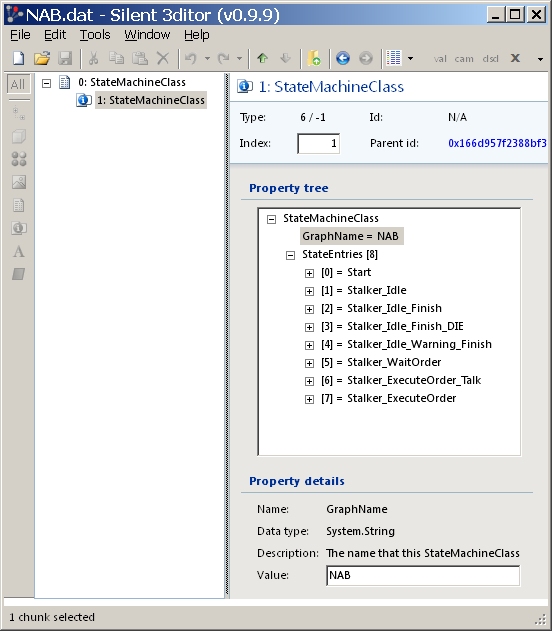Click the bold X toolbar button
The width and height of the screenshot is (552, 631).
(515, 58)
